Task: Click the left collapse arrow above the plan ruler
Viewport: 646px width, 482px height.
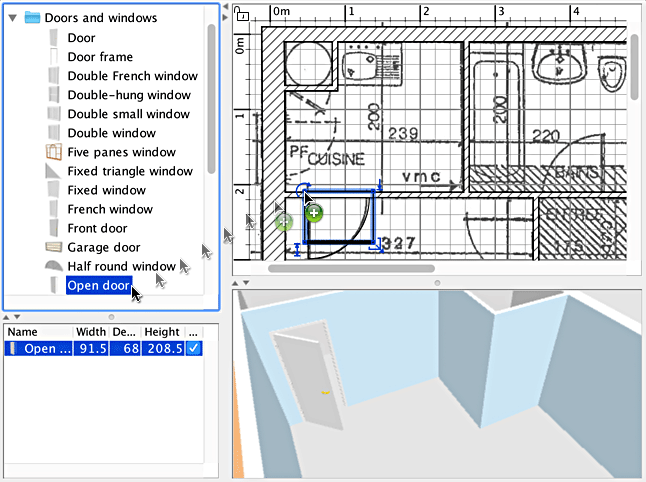Action: click(224, 7)
